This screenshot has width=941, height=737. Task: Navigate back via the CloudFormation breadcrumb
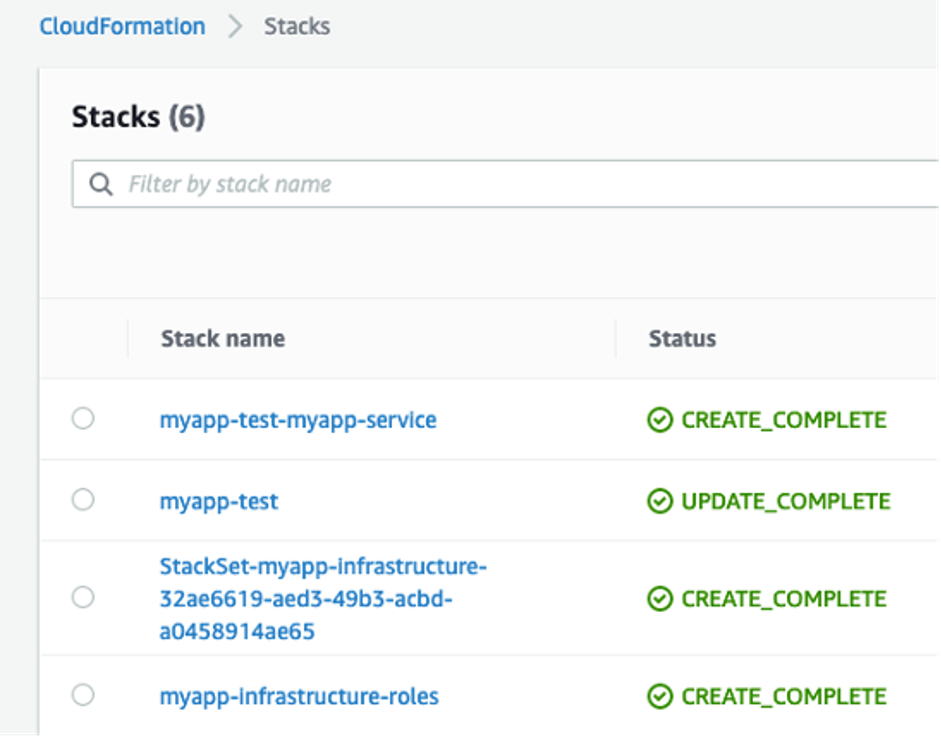point(121,26)
